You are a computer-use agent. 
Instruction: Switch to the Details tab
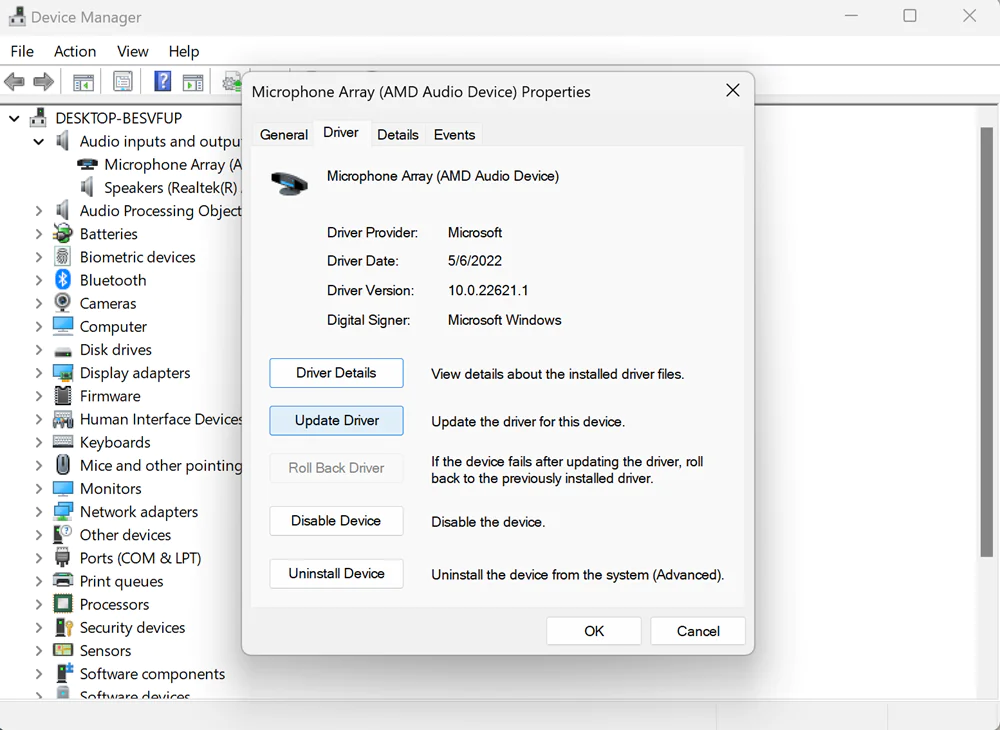tap(398, 135)
